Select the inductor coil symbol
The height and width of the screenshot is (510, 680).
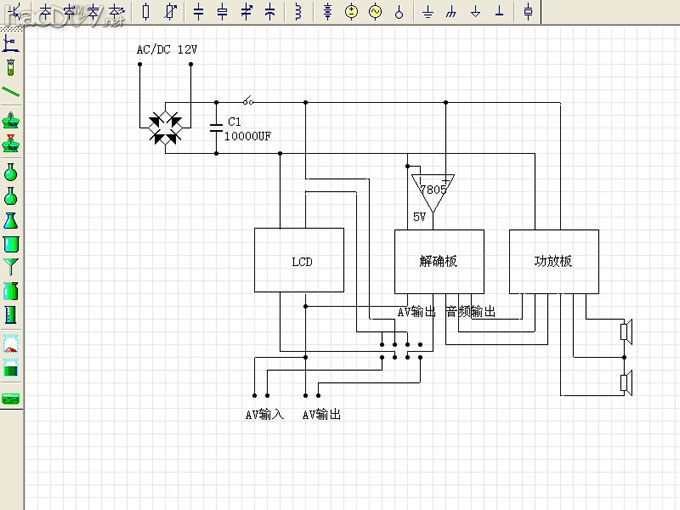coord(298,12)
